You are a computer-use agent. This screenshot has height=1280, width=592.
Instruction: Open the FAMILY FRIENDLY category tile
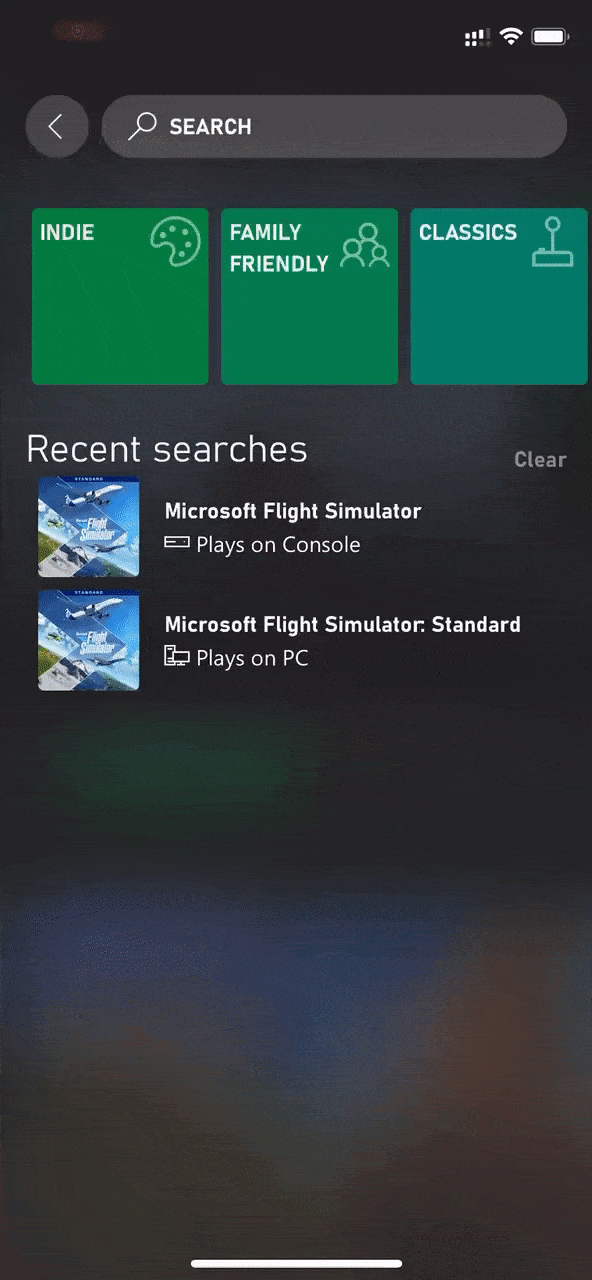click(309, 296)
